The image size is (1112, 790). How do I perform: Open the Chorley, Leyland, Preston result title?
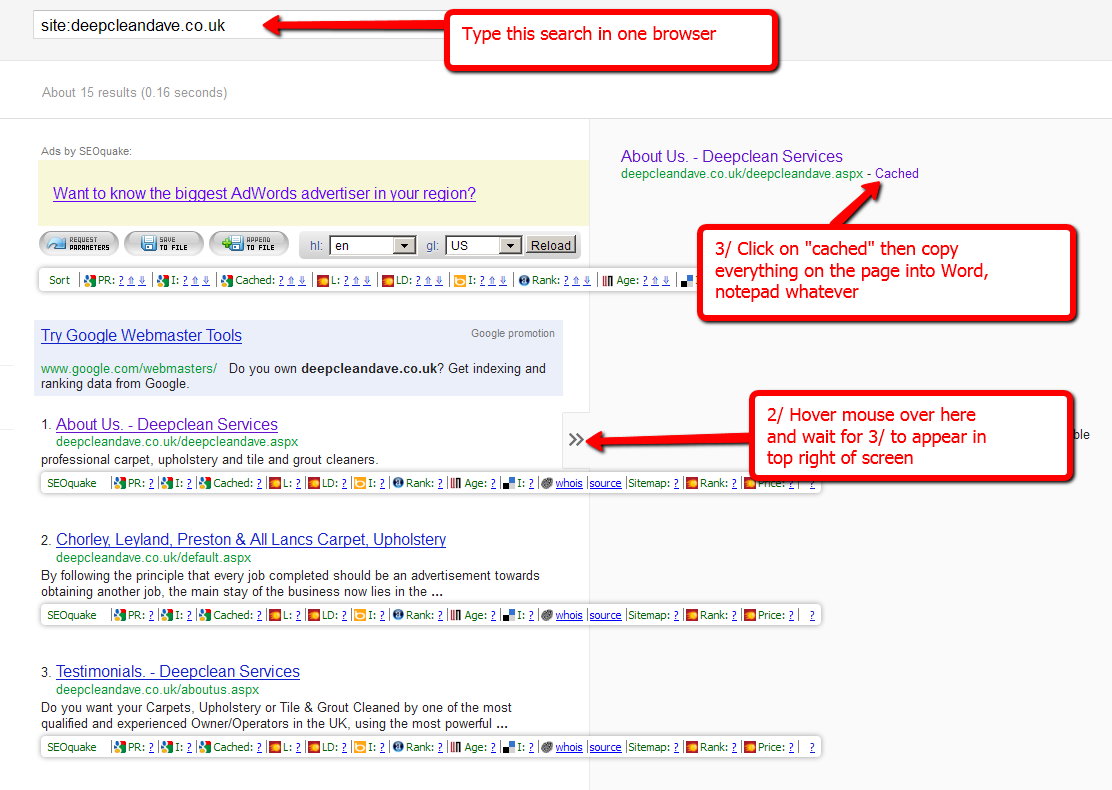pos(251,540)
